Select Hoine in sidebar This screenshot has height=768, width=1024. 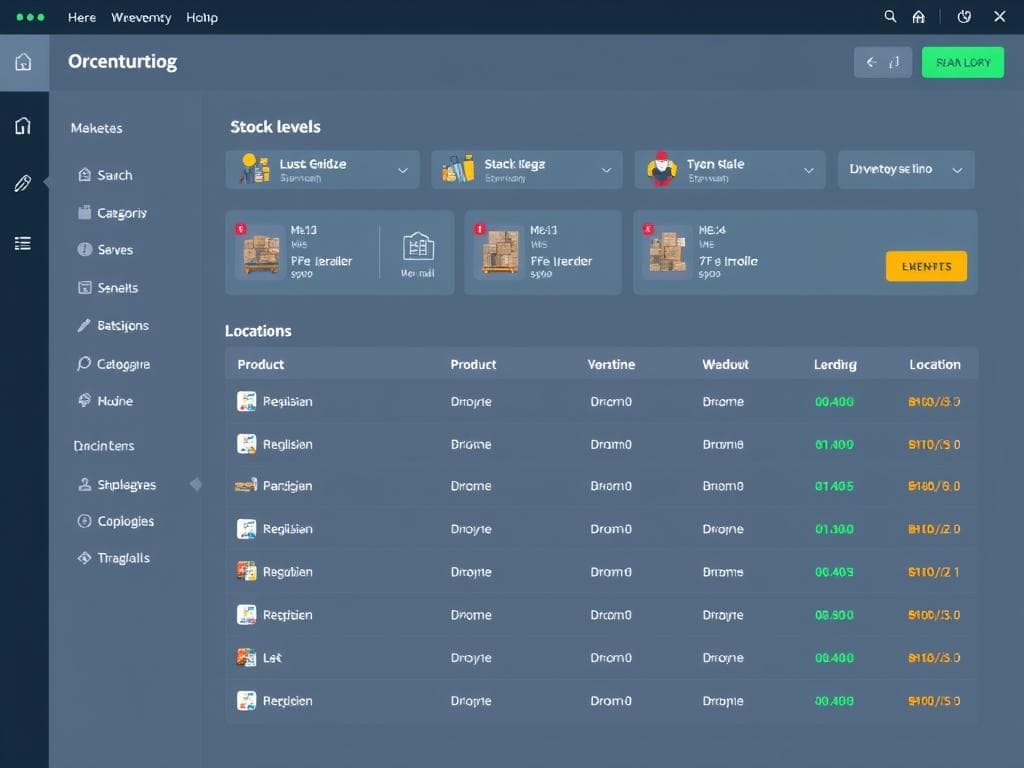[115, 401]
